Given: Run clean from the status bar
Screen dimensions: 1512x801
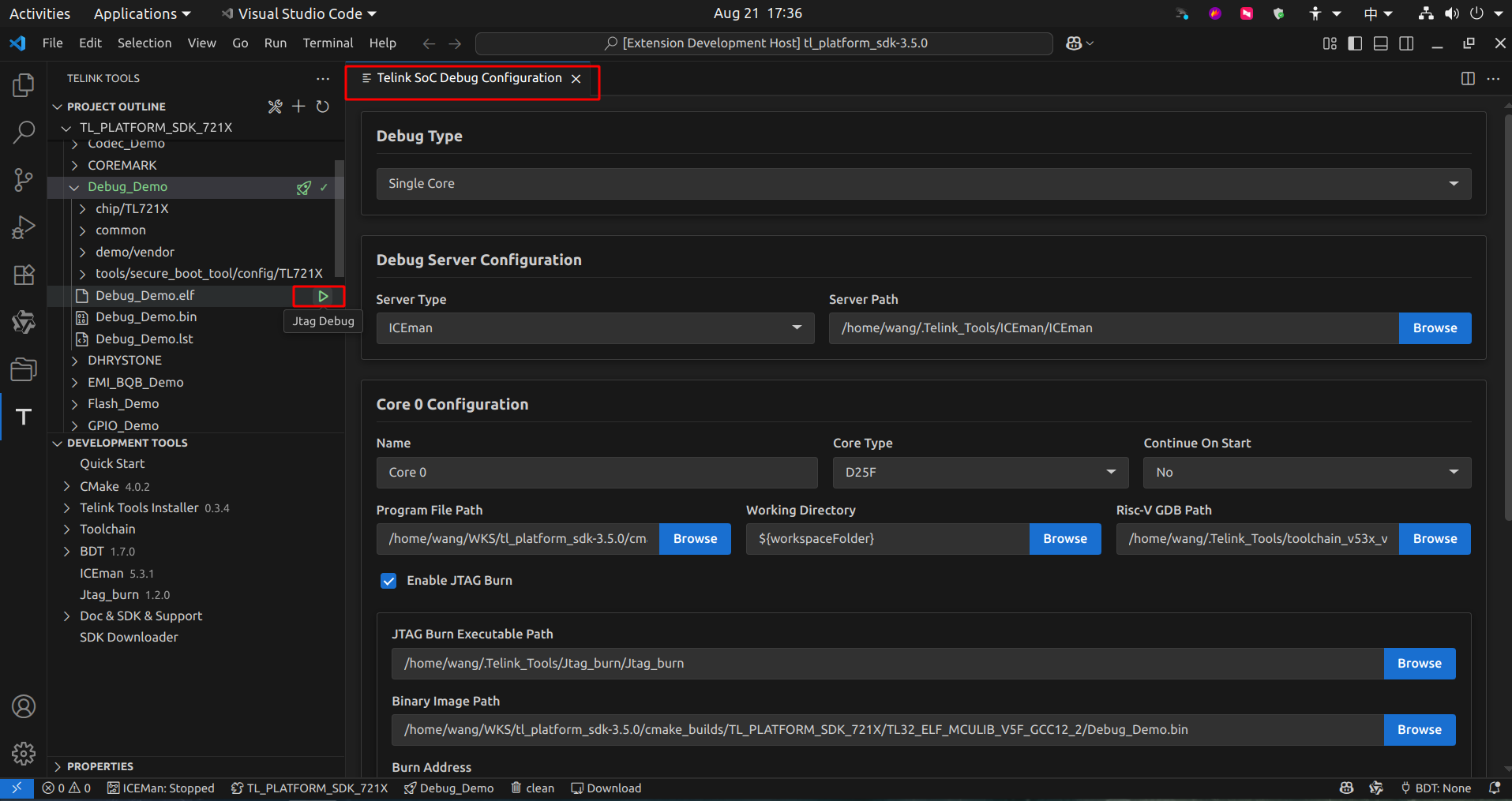Looking at the screenshot, I should point(532,788).
